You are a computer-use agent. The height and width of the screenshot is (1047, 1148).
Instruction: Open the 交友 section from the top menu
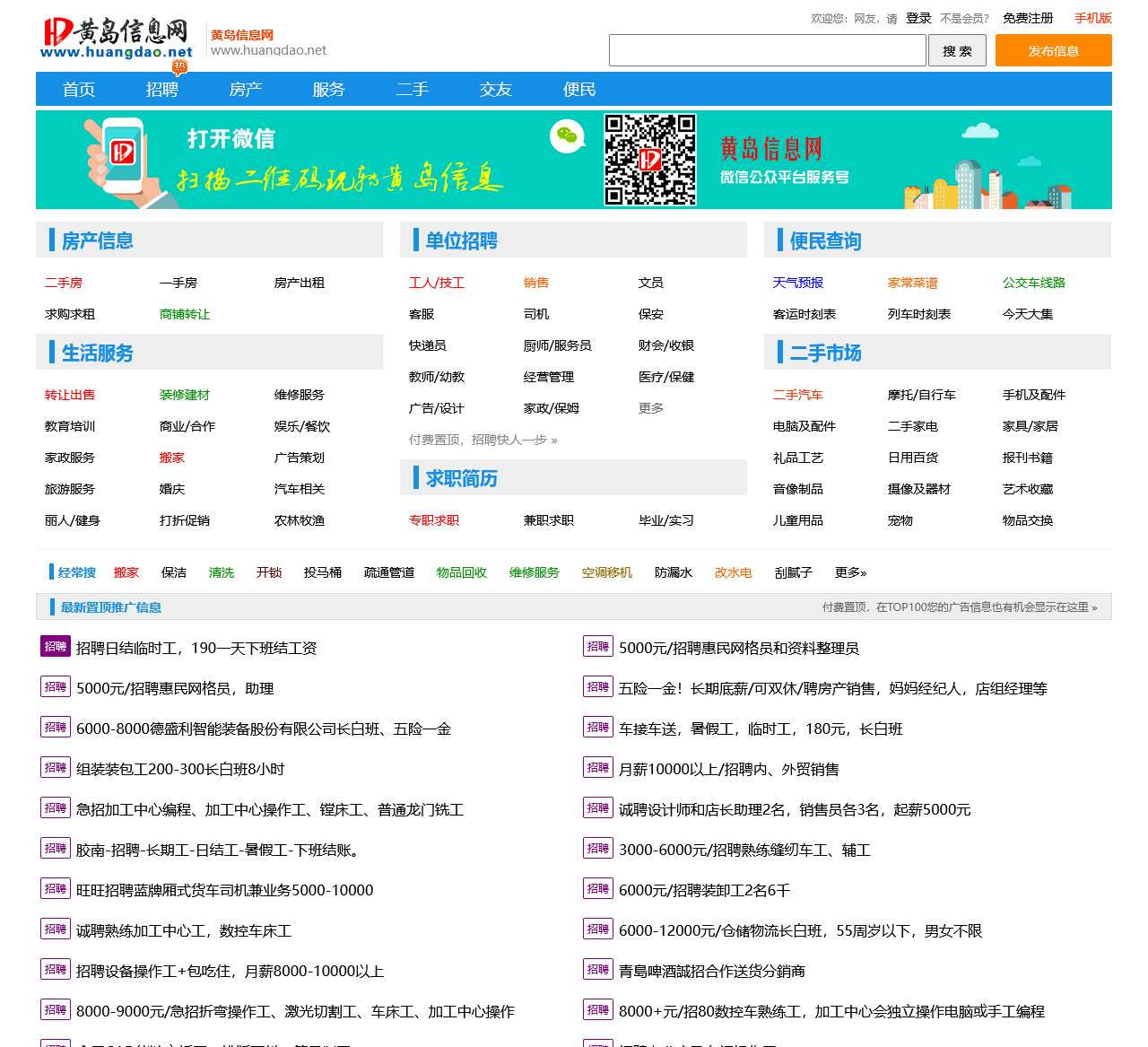(x=495, y=89)
